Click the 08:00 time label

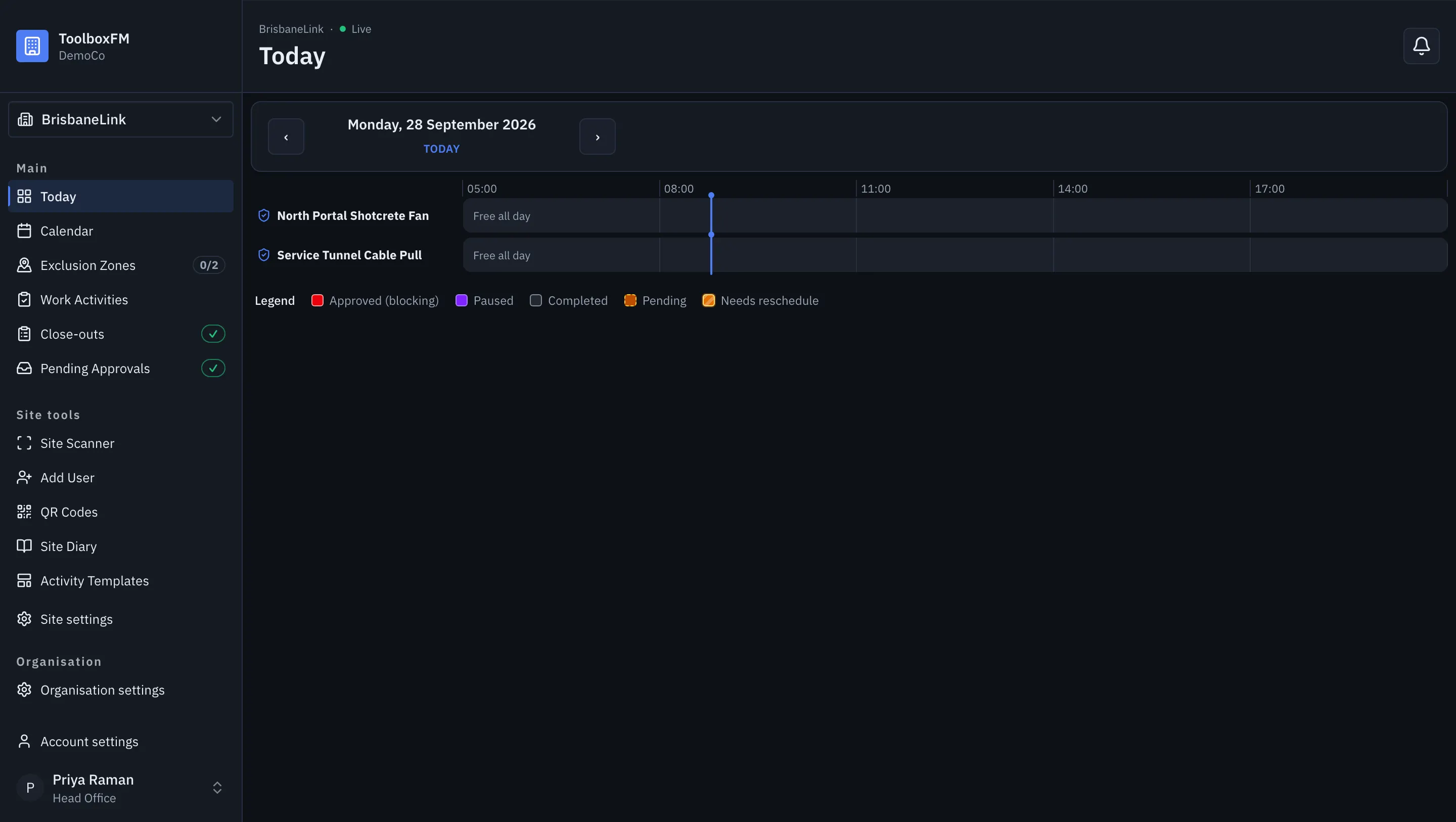click(x=679, y=189)
